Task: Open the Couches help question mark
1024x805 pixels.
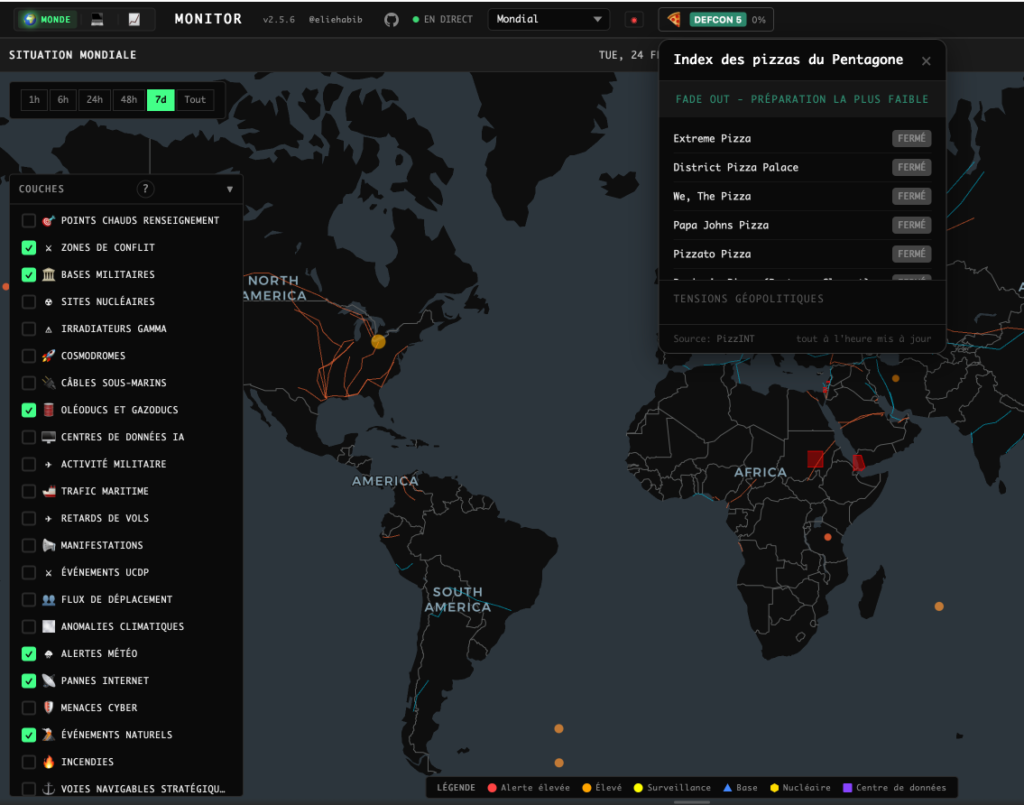Action: pyautogui.click(x=145, y=189)
